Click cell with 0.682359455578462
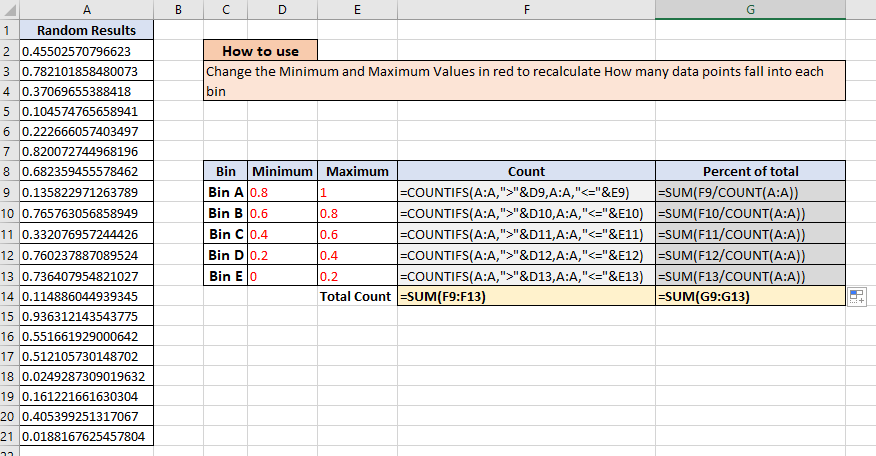The width and height of the screenshot is (876, 456). [87, 171]
